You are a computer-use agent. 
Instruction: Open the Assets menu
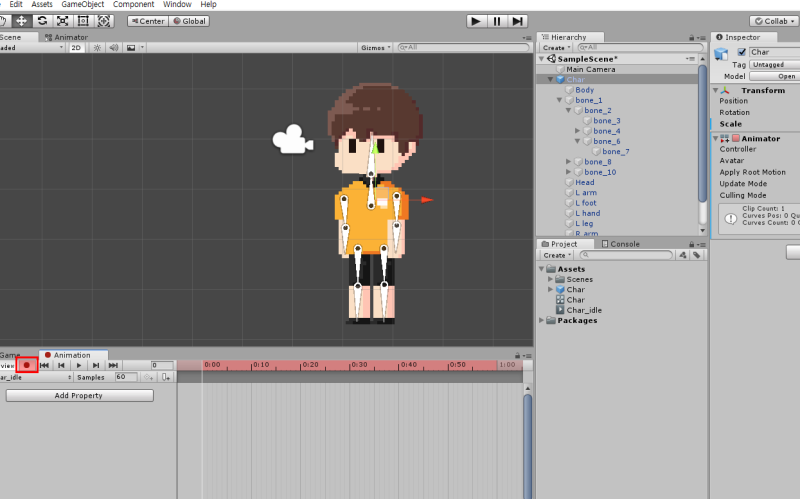click(x=42, y=4)
